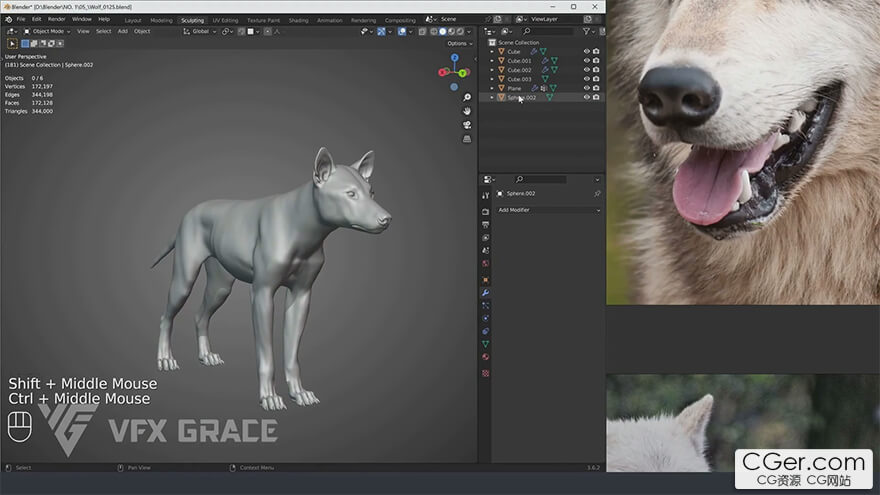Hide Cube.002 in viewport via eye icon
This screenshot has height=495, width=880.
tap(586, 70)
